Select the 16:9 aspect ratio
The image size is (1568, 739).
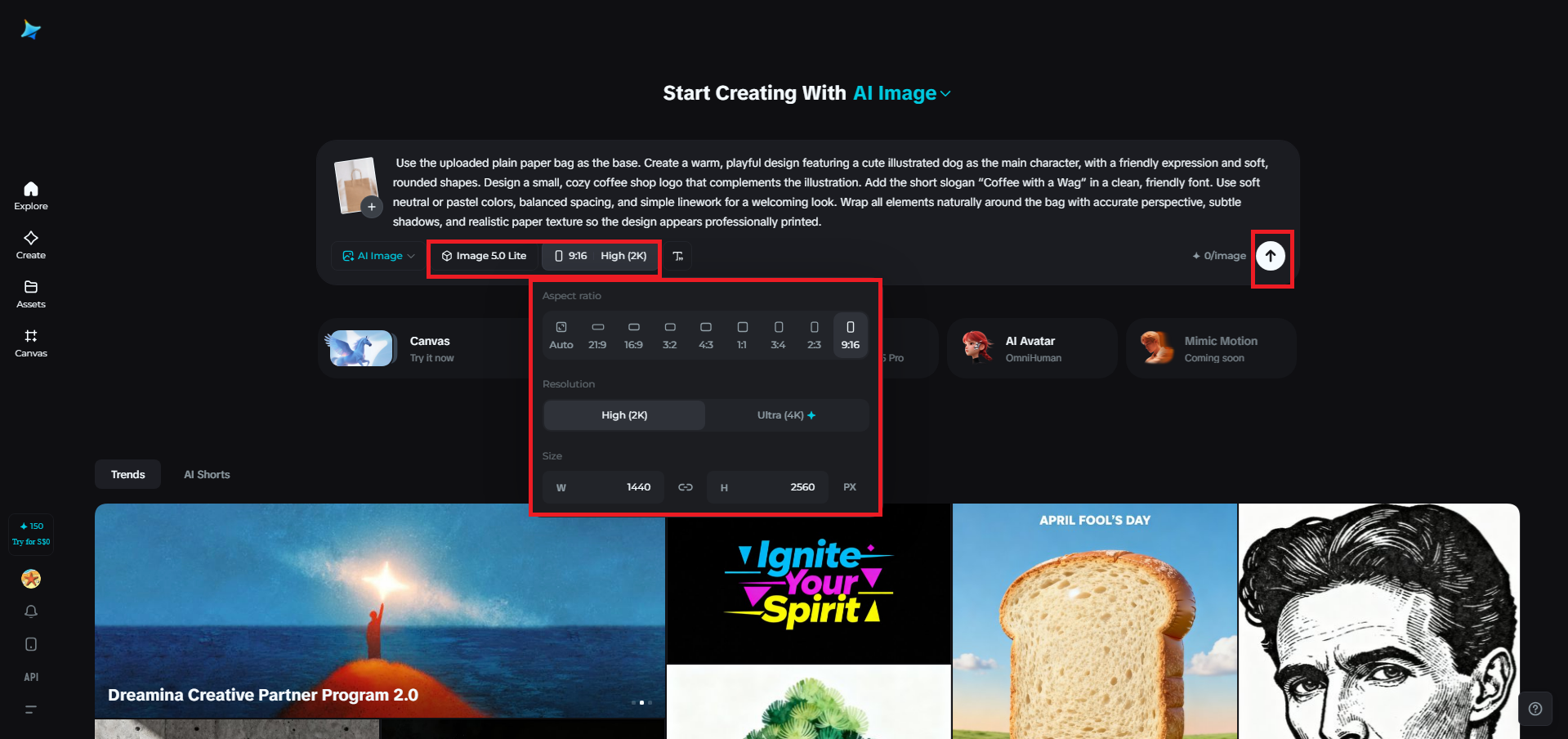click(633, 335)
